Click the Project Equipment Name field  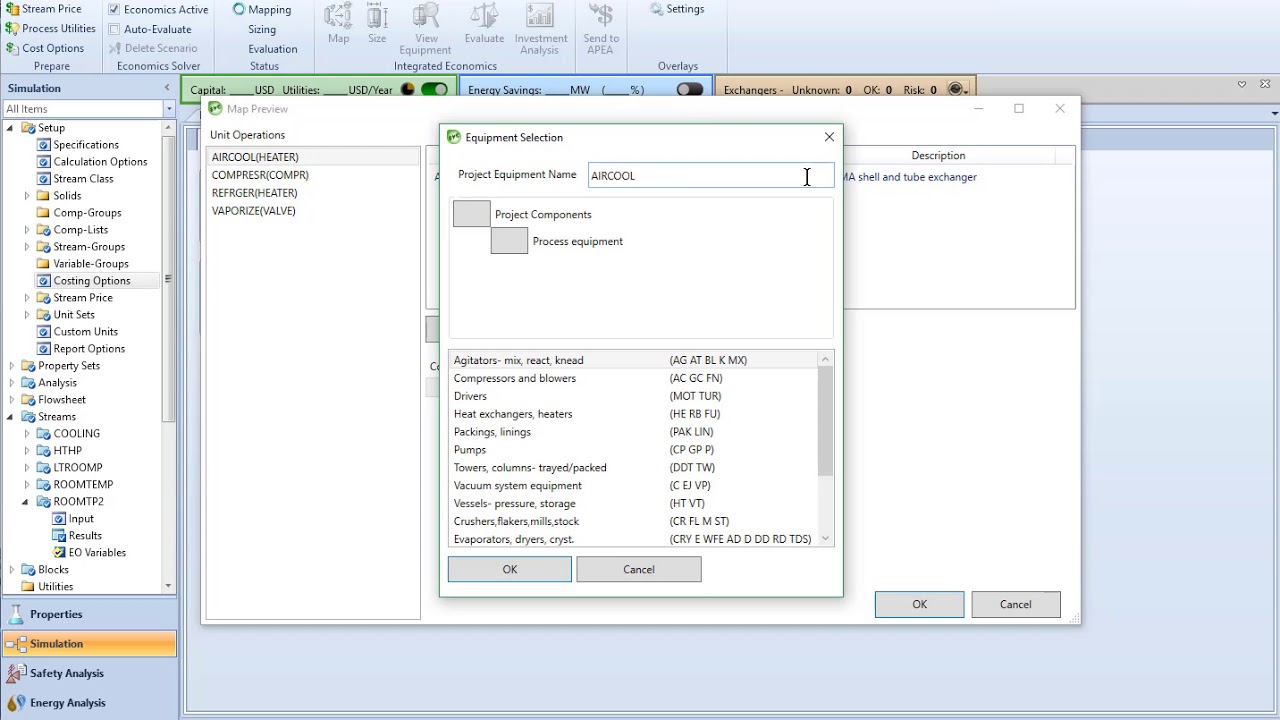[710, 175]
